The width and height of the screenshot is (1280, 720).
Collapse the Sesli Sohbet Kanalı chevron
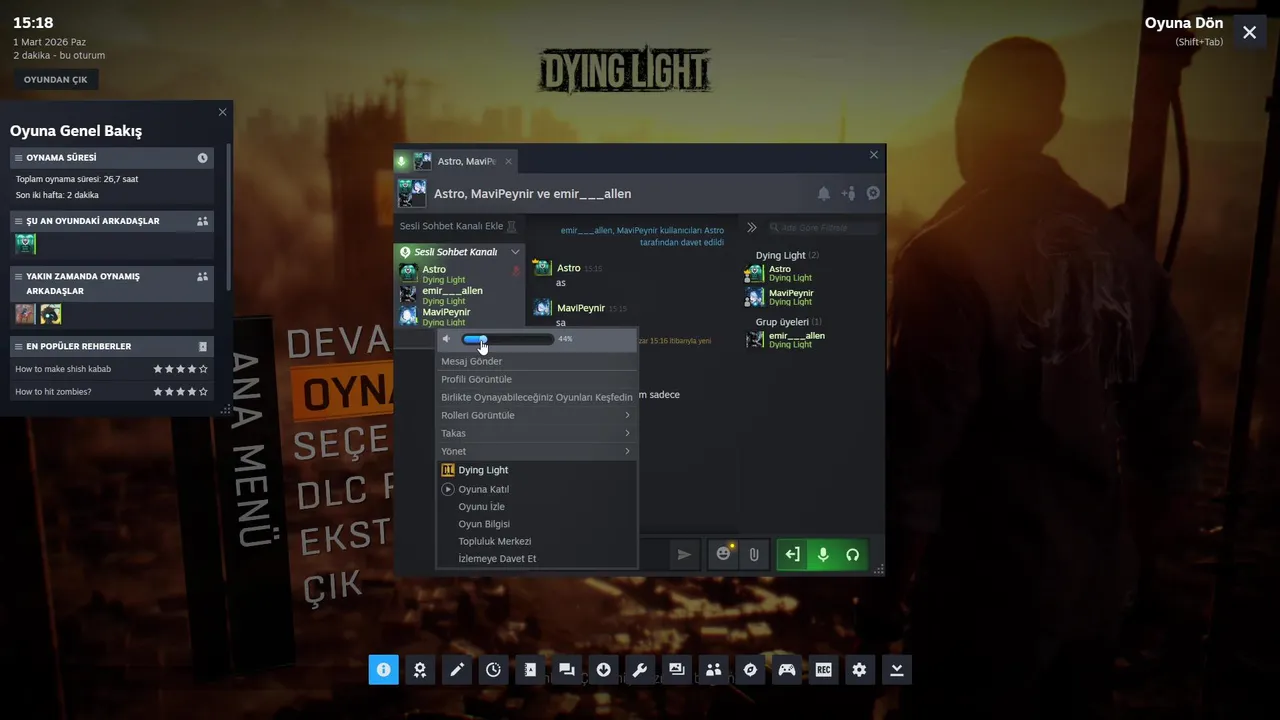pyautogui.click(x=515, y=252)
